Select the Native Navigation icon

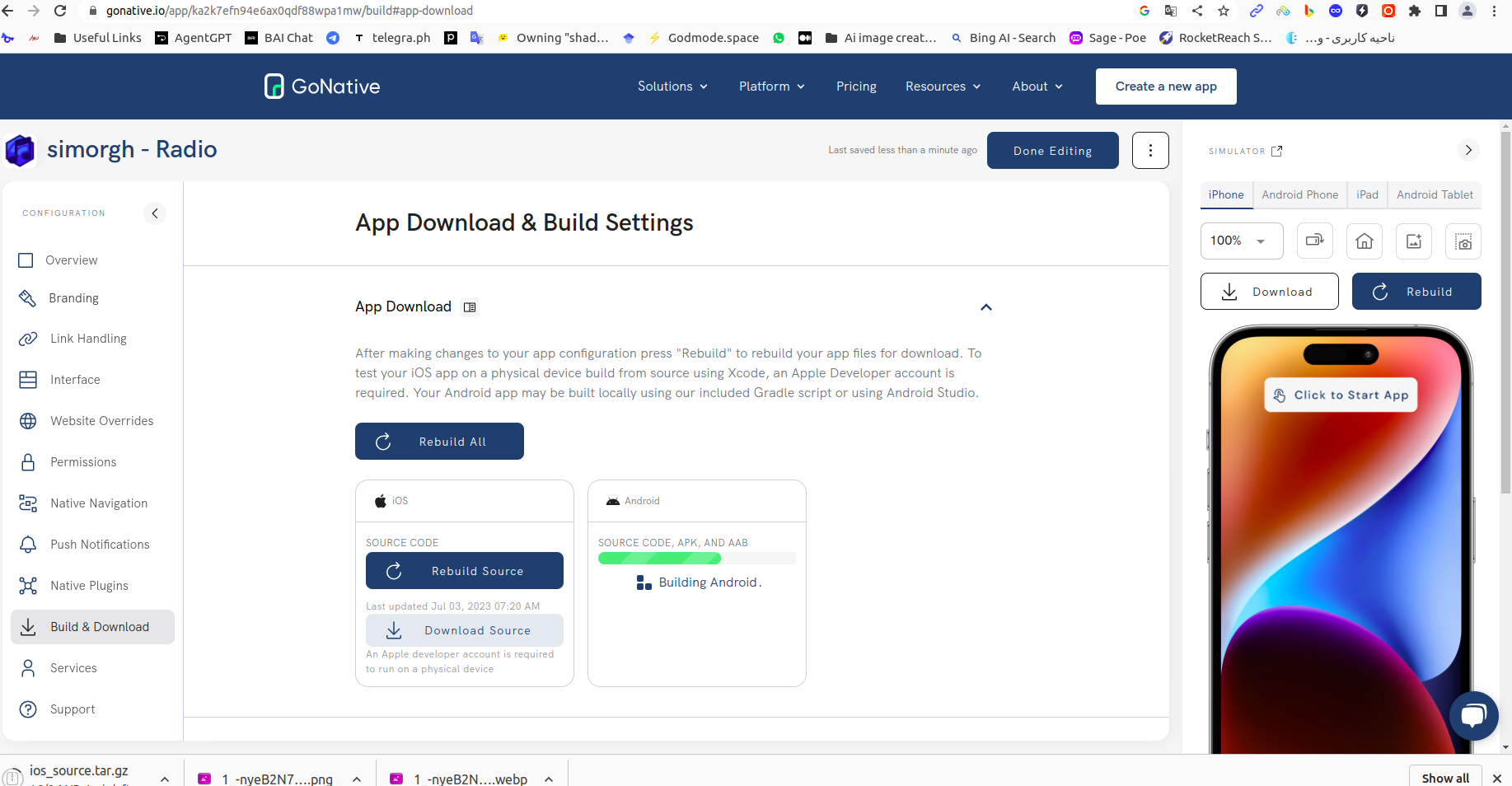point(28,503)
